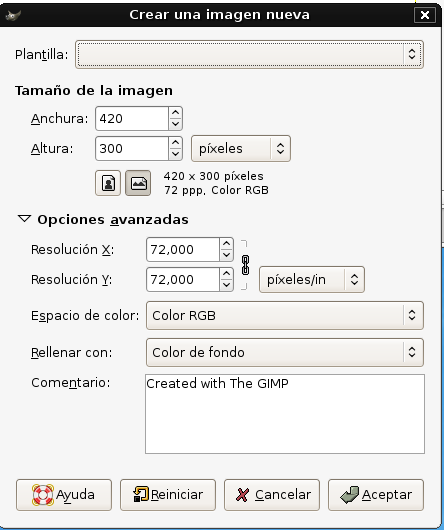
Task: Click the Resolución Y field
Action: coord(183,280)
